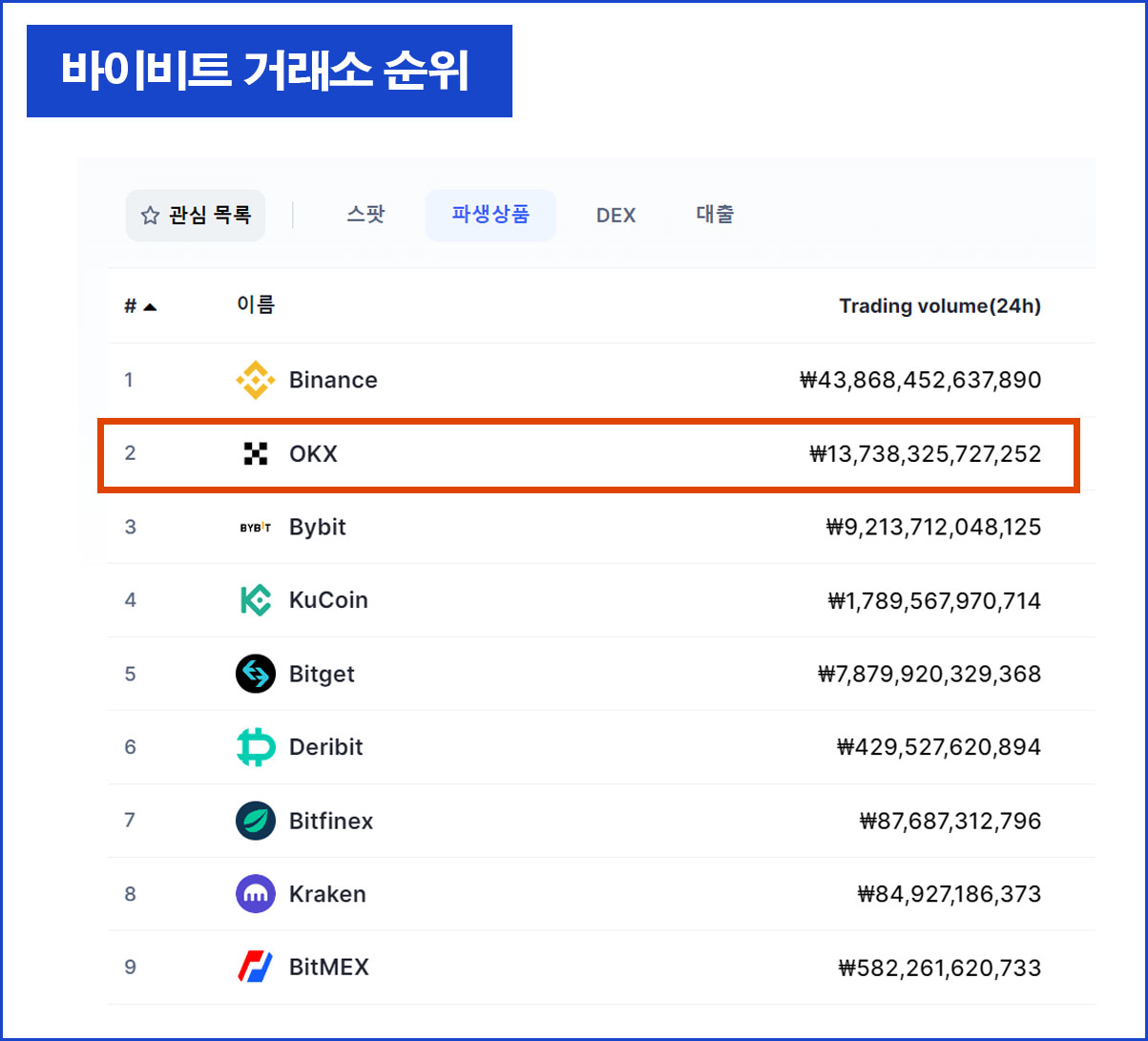This screenshot has height=1041, width=1148.
Task: Open the DEX tab
Action: coord(616,215)
